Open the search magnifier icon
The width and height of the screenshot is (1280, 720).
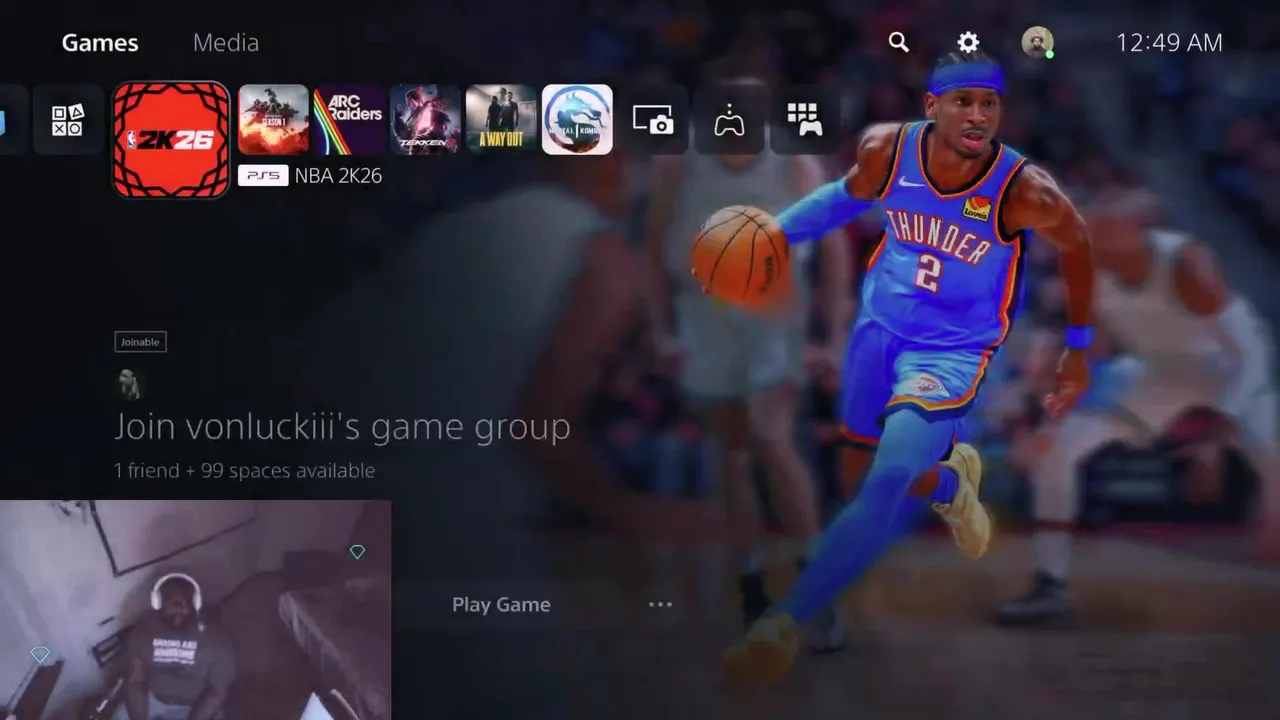click(x=899, y=42)
